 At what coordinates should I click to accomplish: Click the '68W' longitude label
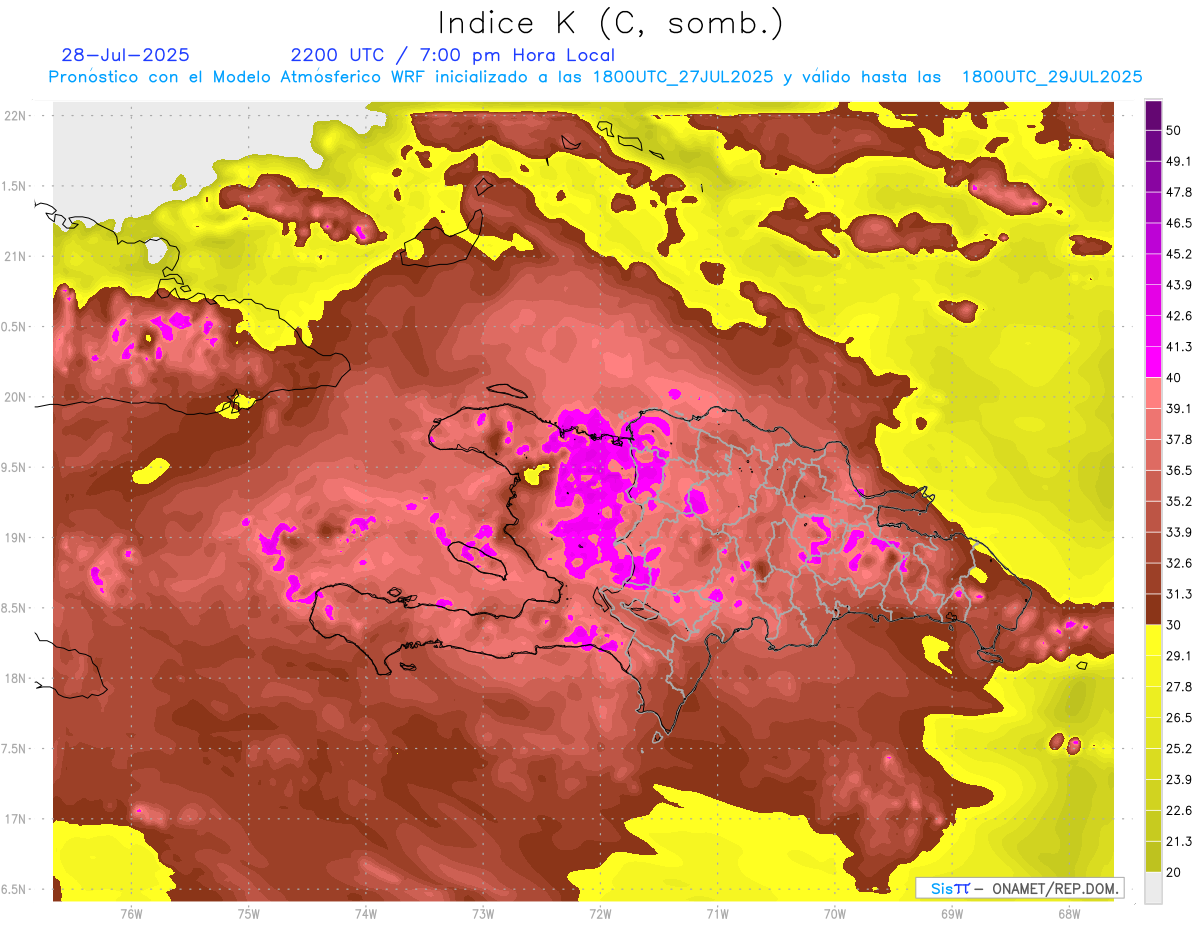click(x=1068, y=913)
